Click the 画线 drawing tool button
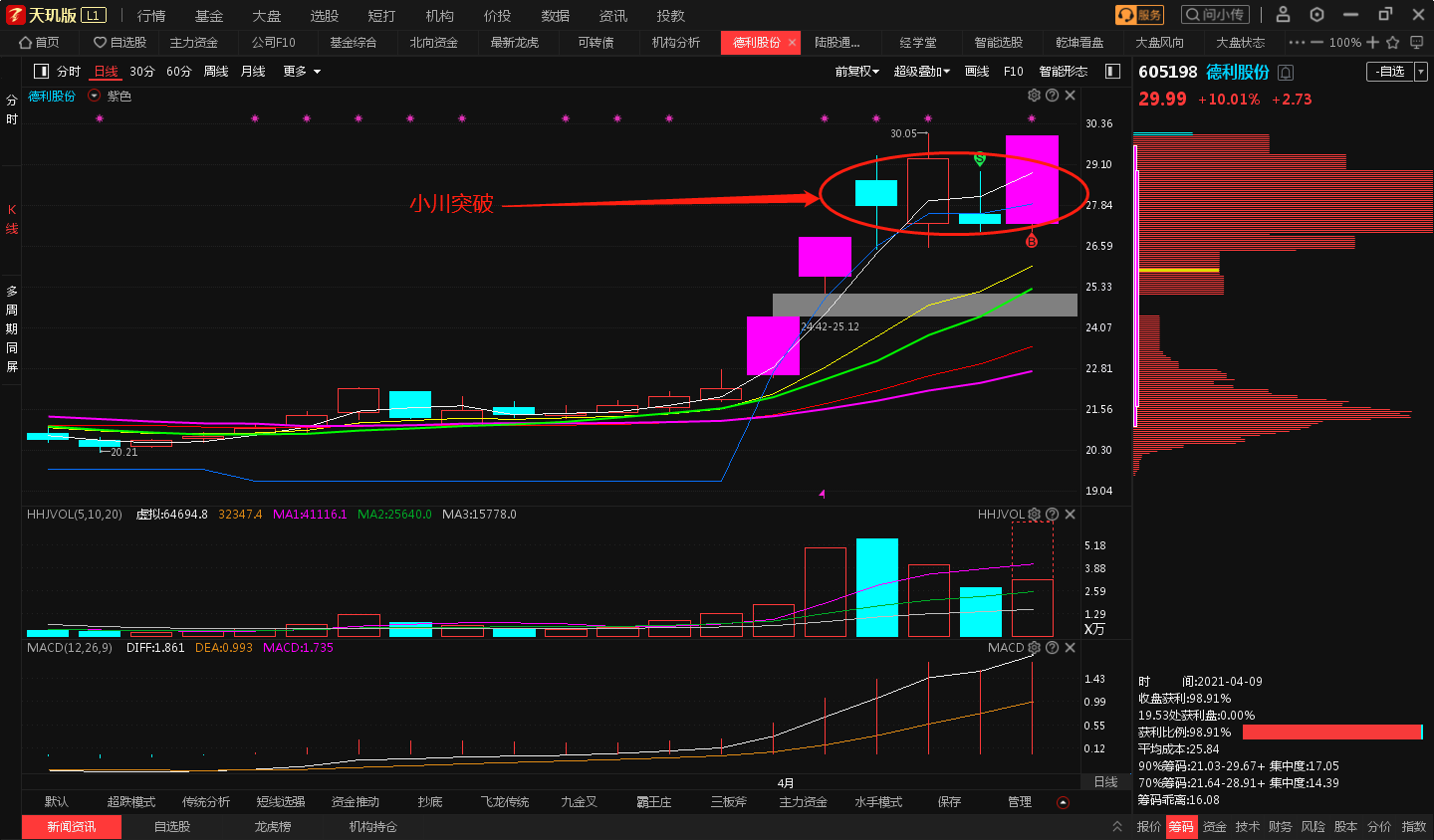Viewport: 1434px width, 840px height. (x=977, y=72)
